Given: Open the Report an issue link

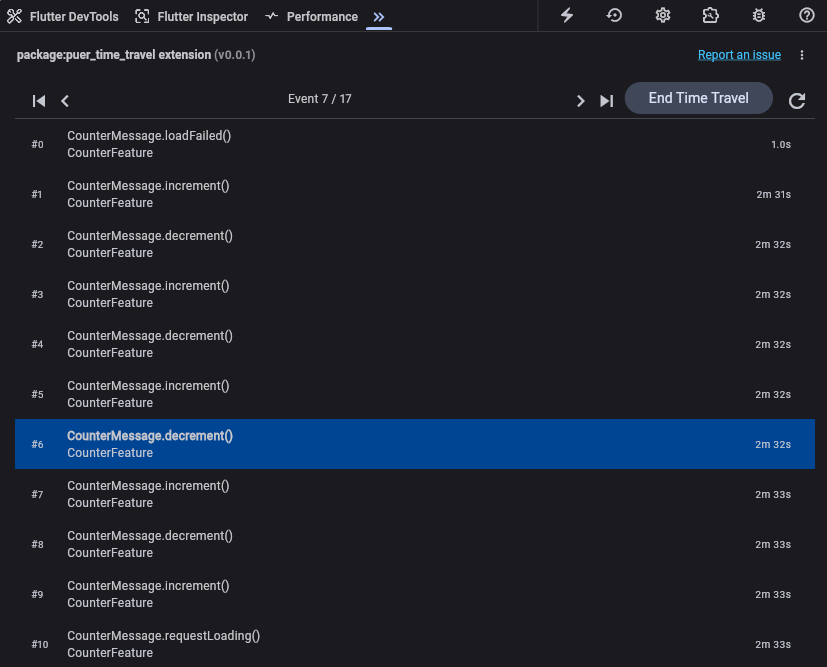Looking at the screenshot, I should 739,54.
